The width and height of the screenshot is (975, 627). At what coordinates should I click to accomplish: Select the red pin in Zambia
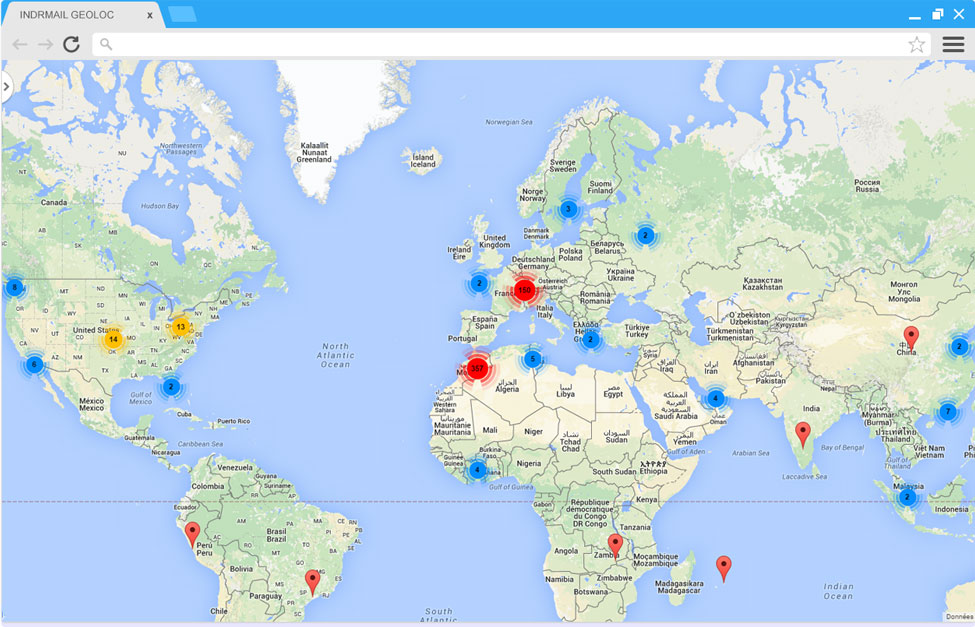[615, 547]
